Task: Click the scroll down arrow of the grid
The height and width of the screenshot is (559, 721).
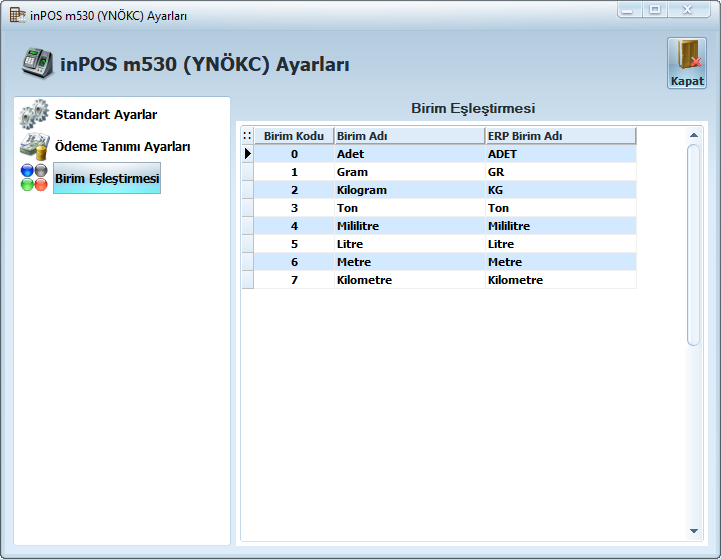Action: pyautogui.click(x=694, y=531)
